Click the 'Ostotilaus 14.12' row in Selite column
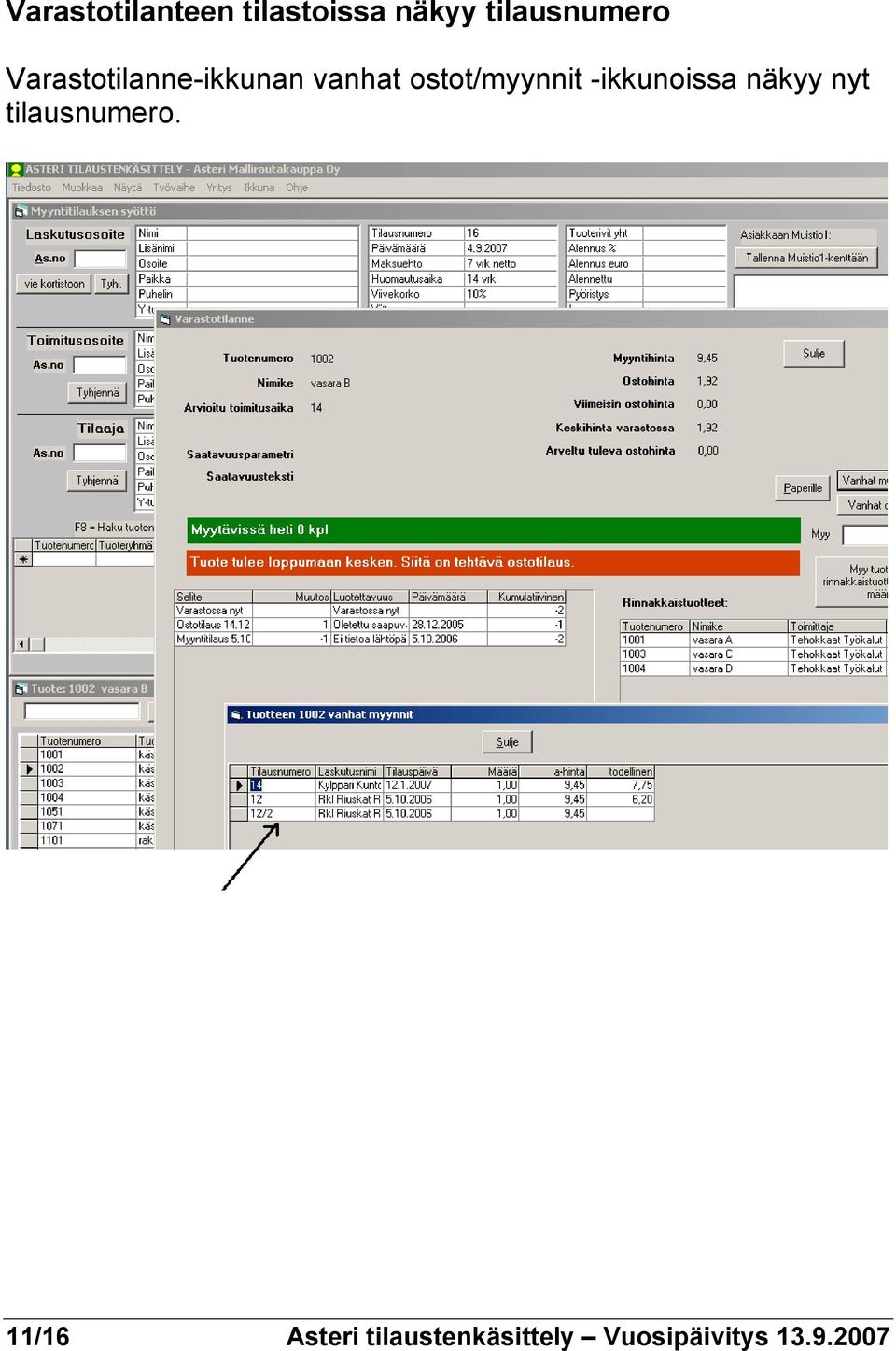 (214, 625)
